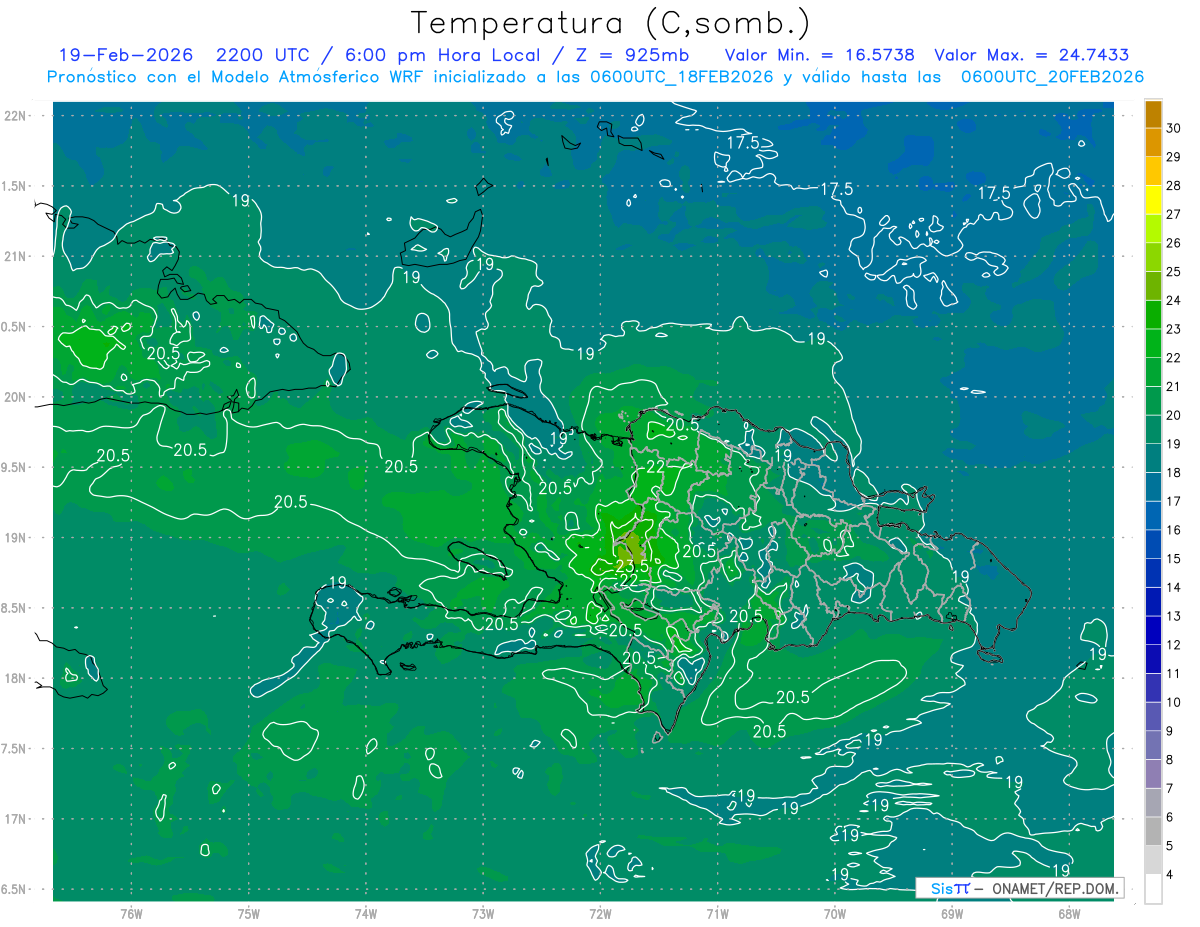Click the '75W' longitude axis label
This screenshot has width=1200, height=927.
point(248,913)
